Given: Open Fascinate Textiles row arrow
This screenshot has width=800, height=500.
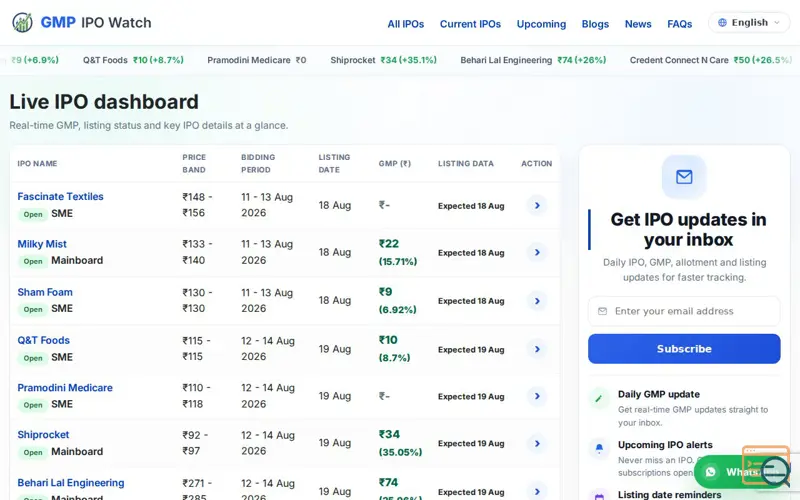Looking at the screenshot, I should (537, 205).
